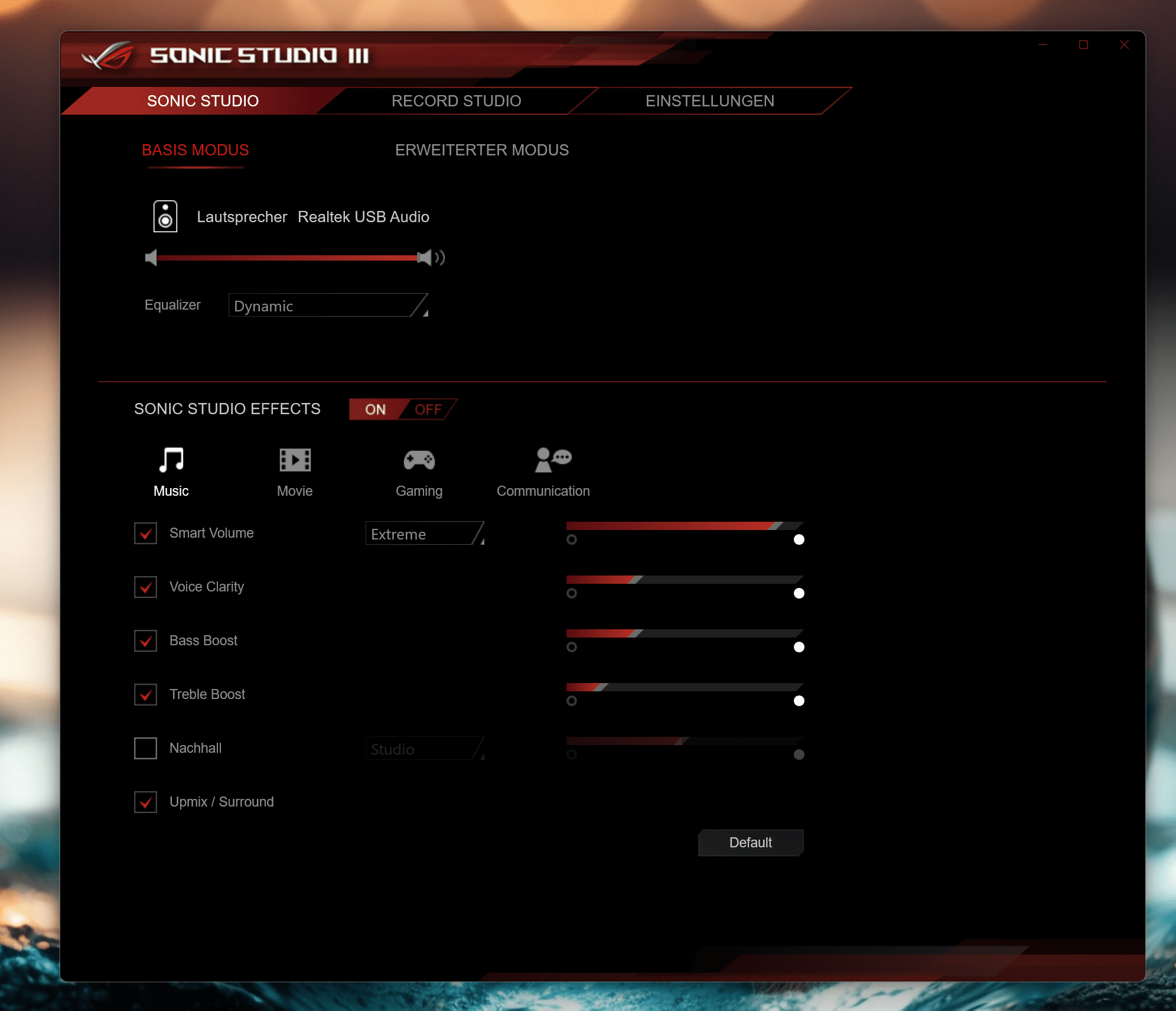Choose the Gaming controller preset icon
Image resolution: width=1176 pixels, height=1011 pixels.
click(x=419, y=460)
